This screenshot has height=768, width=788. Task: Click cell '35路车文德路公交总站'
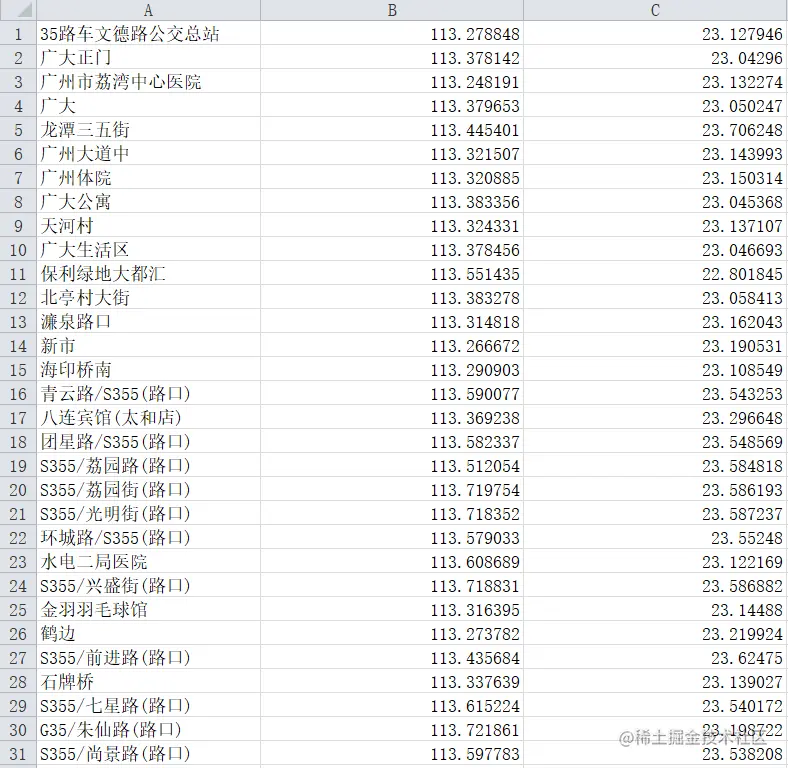click(148, 33)
